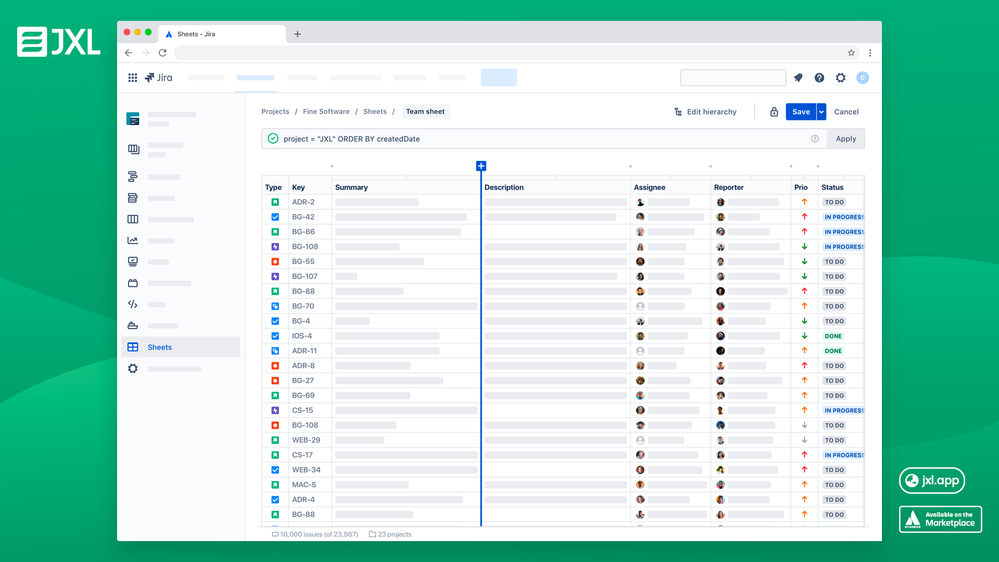
Task: Open issue BG-42
Action: click(303, 217)
